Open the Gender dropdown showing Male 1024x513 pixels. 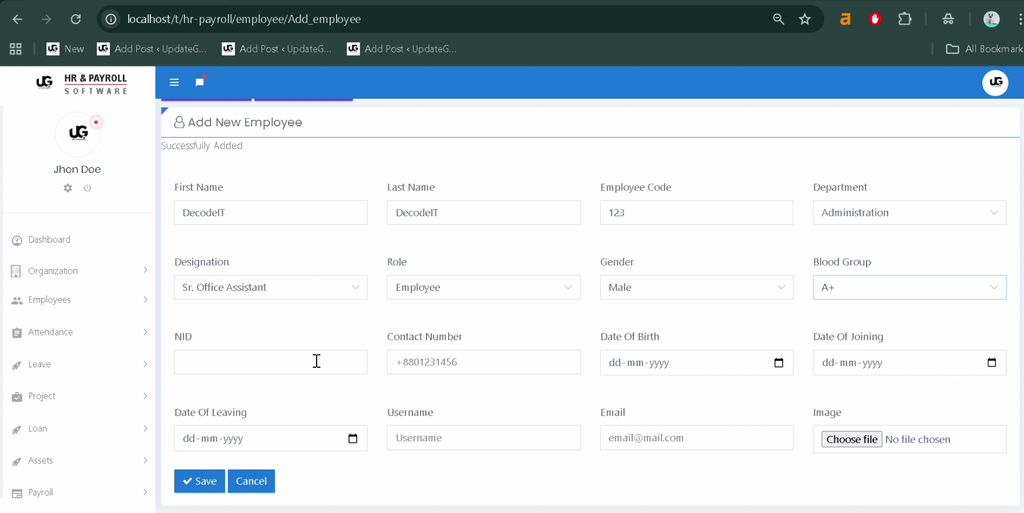click(x=696, y=287)
